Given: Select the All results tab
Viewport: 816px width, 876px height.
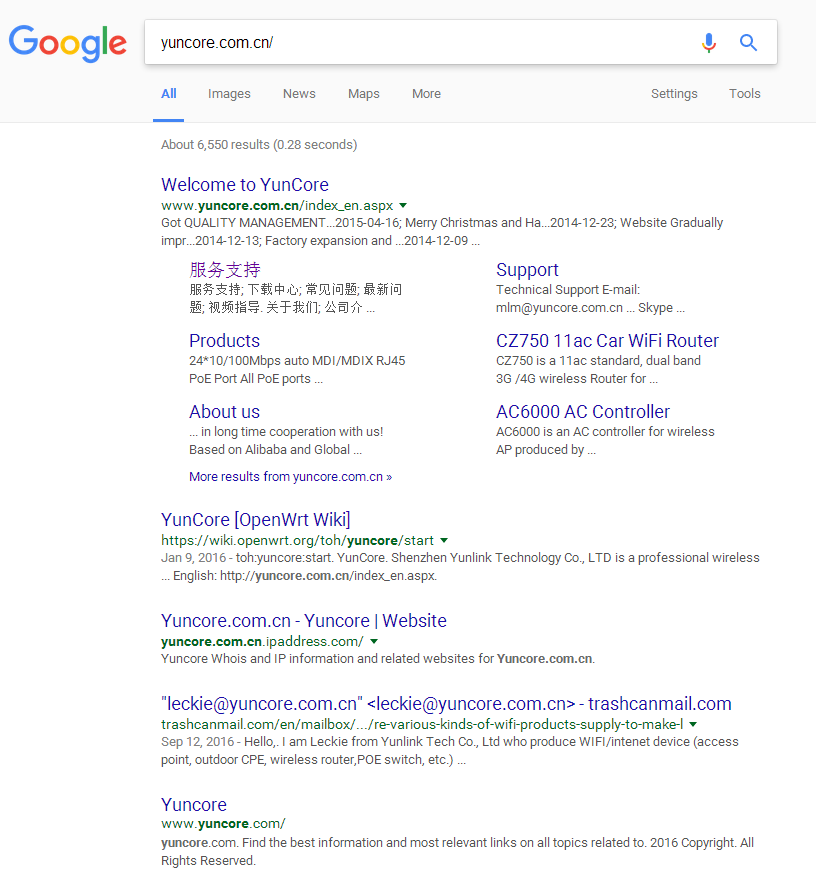Looking at the screenshot, I should pos(169,94).
